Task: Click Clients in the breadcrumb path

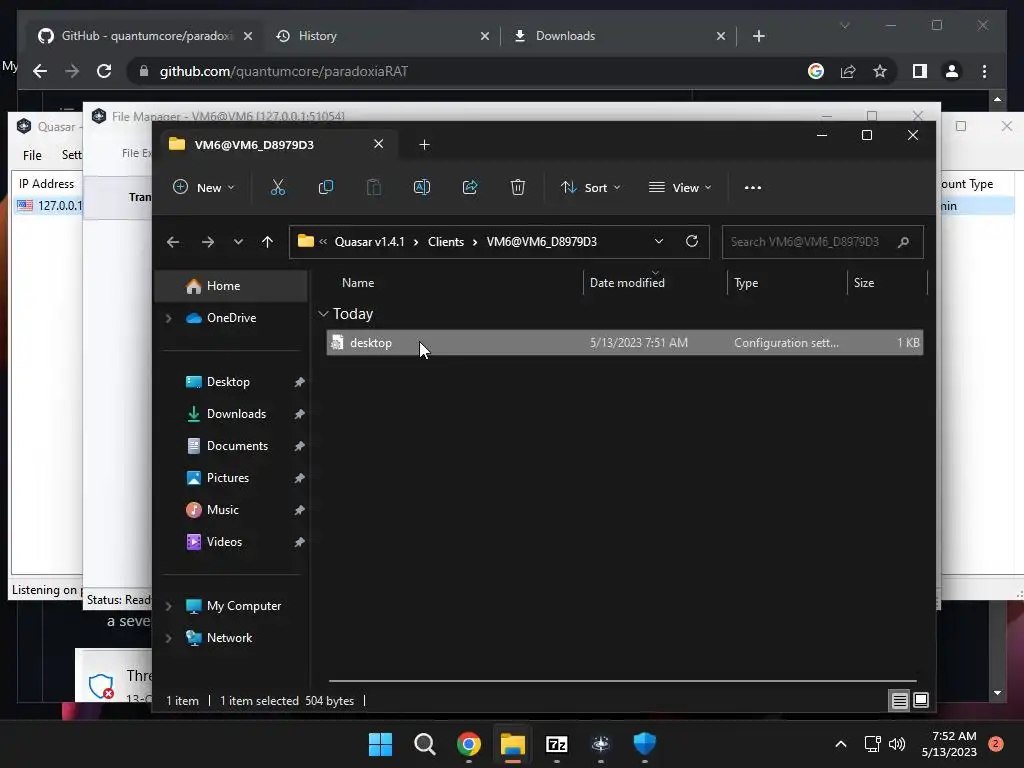Action: coord(446,242)
